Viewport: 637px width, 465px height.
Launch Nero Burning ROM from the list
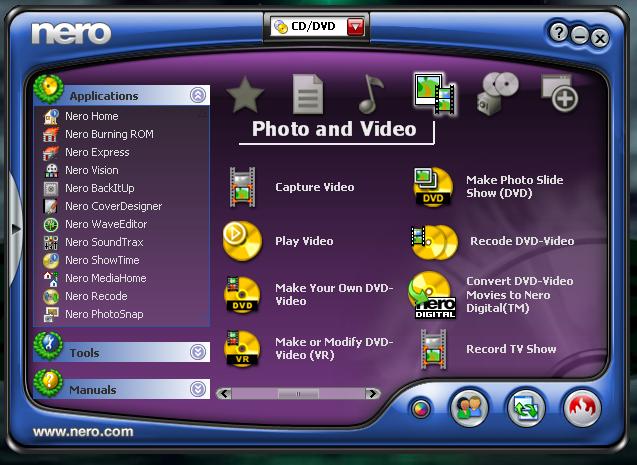click(109, 134)
